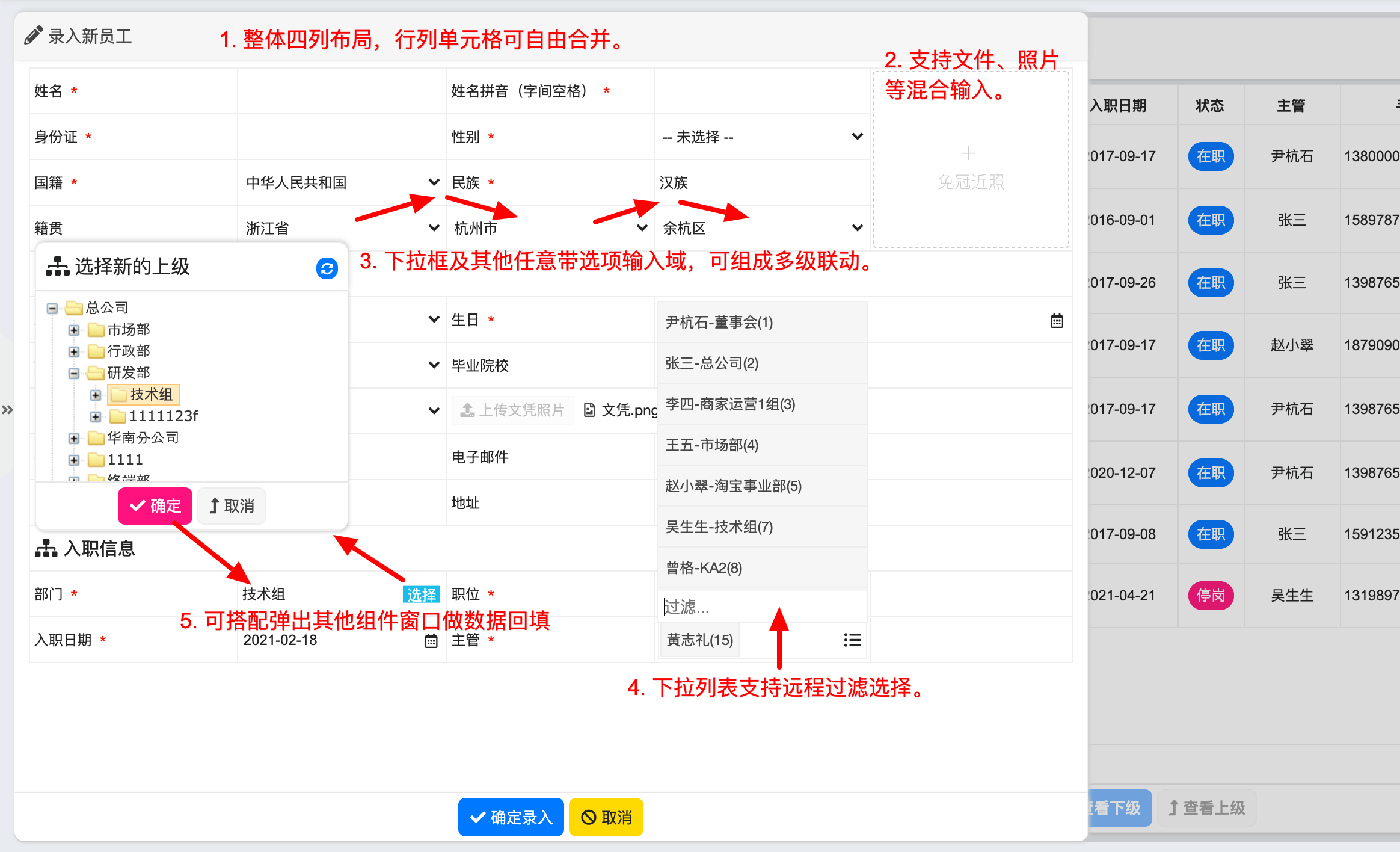Image resolution: width=1400 pixels, height=852 pixels.
Task: Collapse the 研发部 tree node
Action: 74,373
